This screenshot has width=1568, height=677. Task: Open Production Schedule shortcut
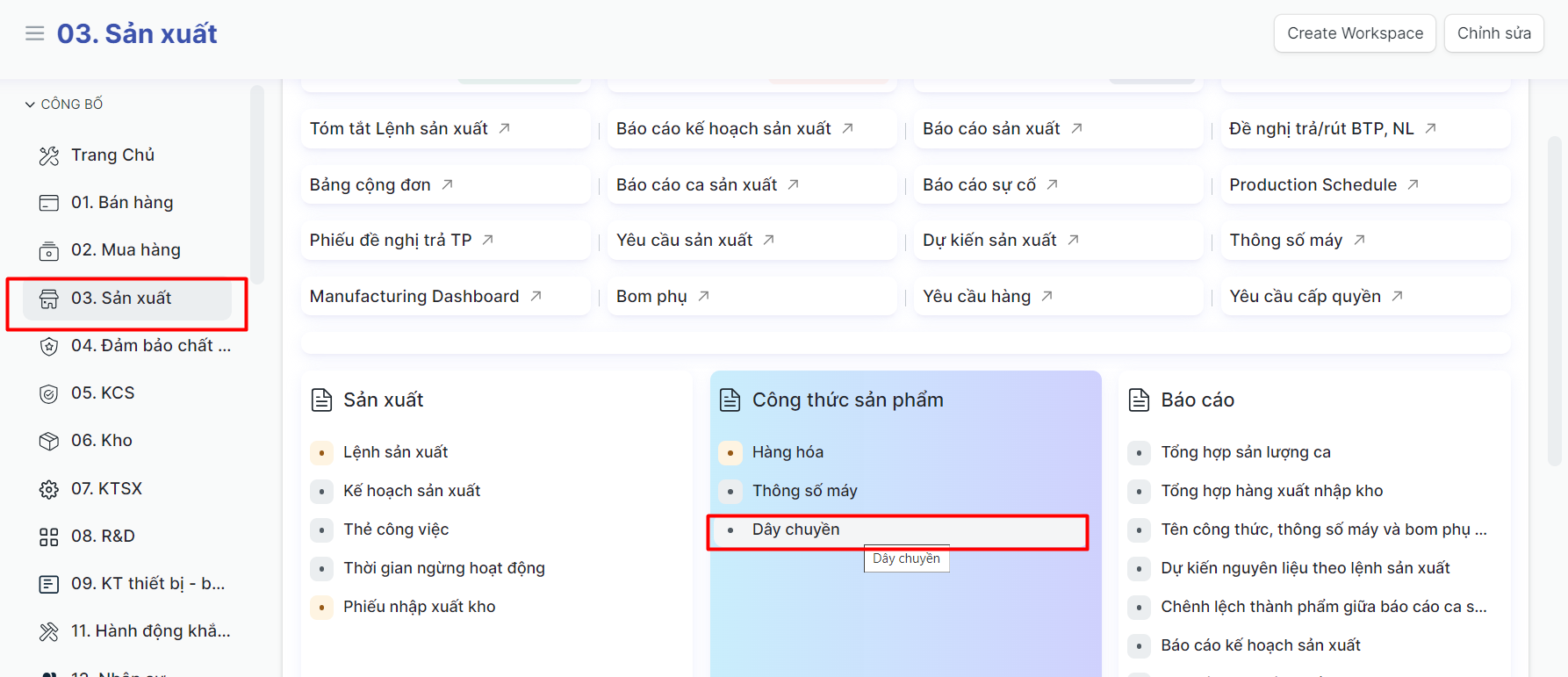1313,185
